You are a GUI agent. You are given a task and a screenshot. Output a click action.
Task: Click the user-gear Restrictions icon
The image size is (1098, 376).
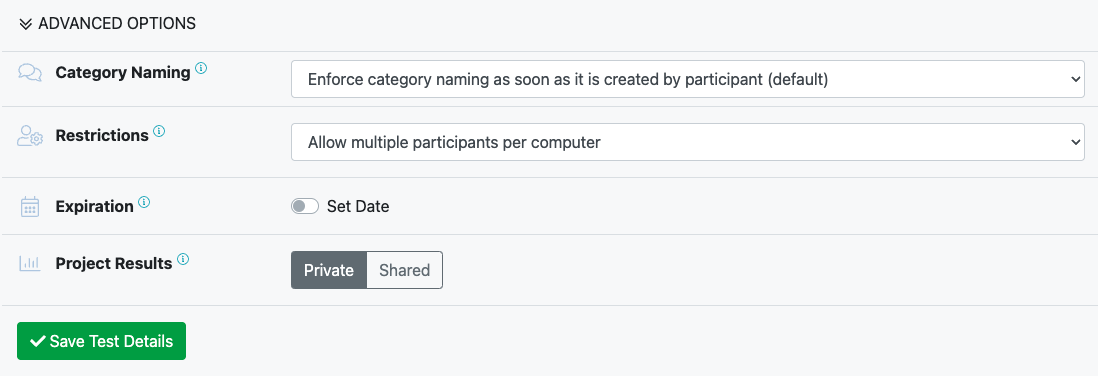[29, 136]
